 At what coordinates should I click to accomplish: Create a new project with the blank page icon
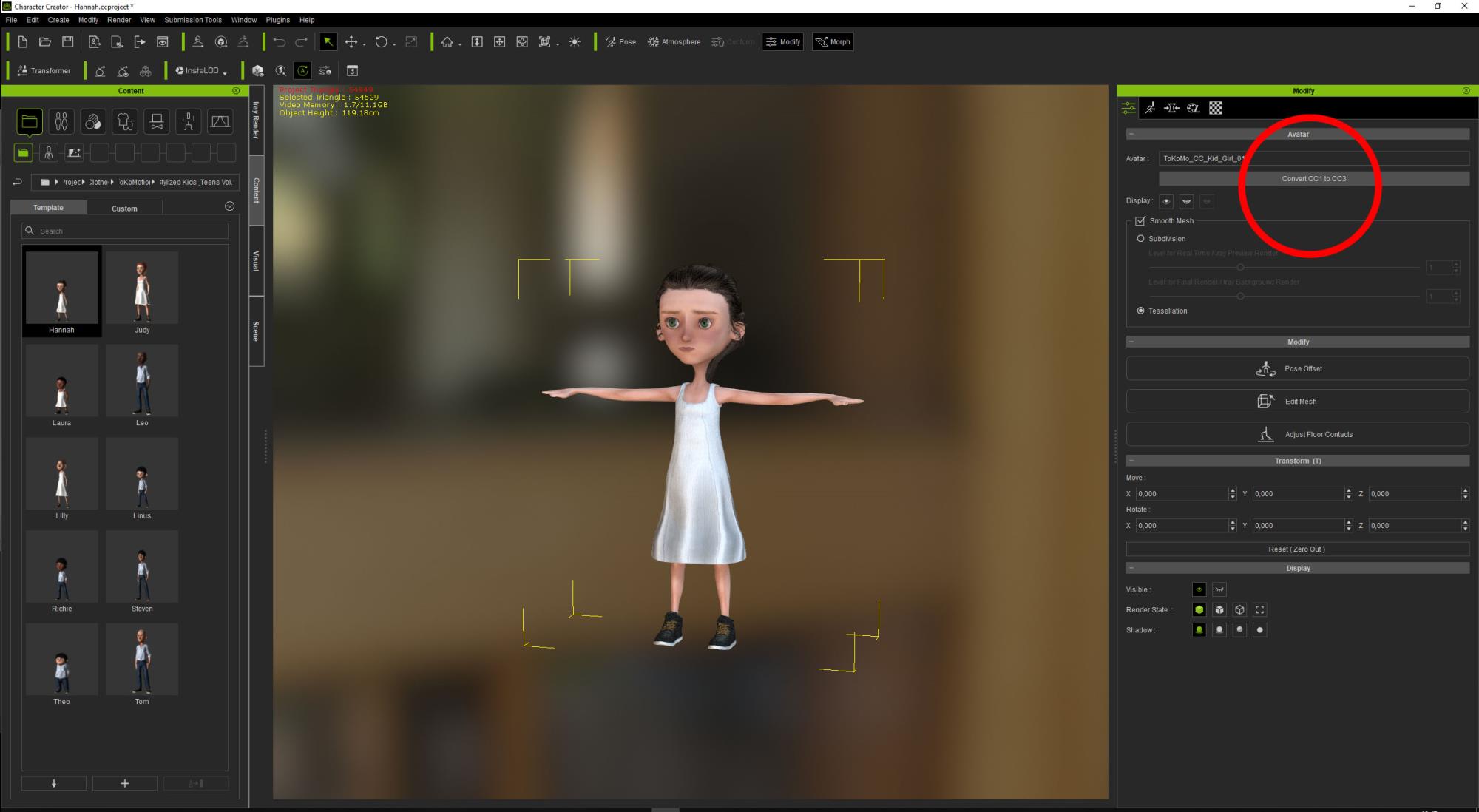click(x=23, y=42)
